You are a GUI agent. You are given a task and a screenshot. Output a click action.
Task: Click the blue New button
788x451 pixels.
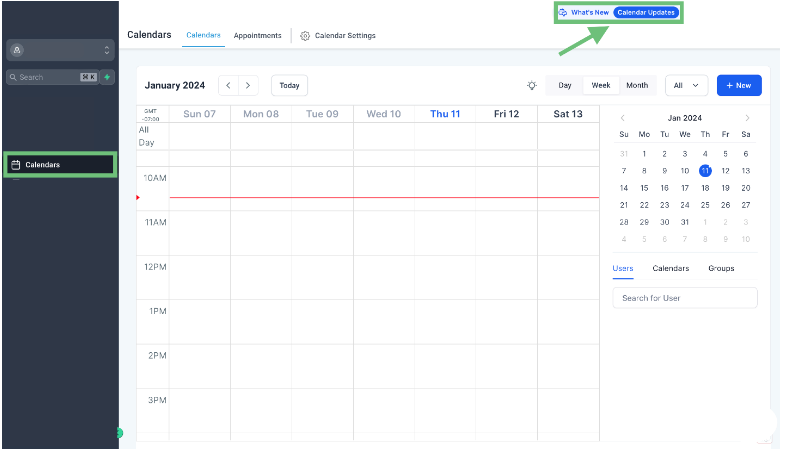click(x=739, y=86)
